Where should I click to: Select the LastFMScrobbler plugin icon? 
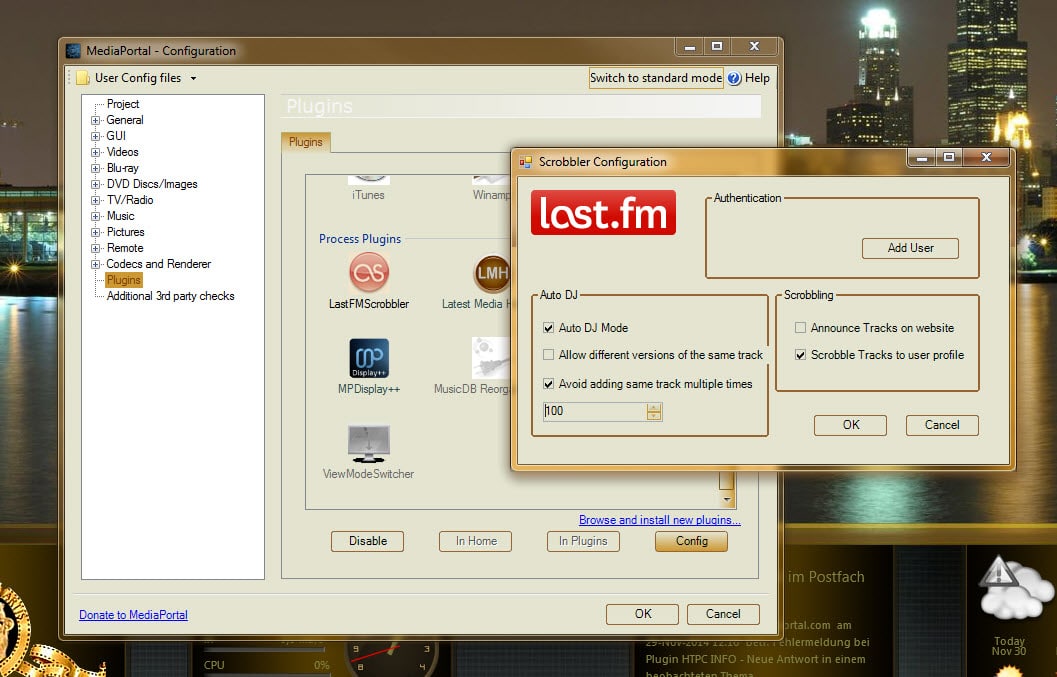[368, 273]
